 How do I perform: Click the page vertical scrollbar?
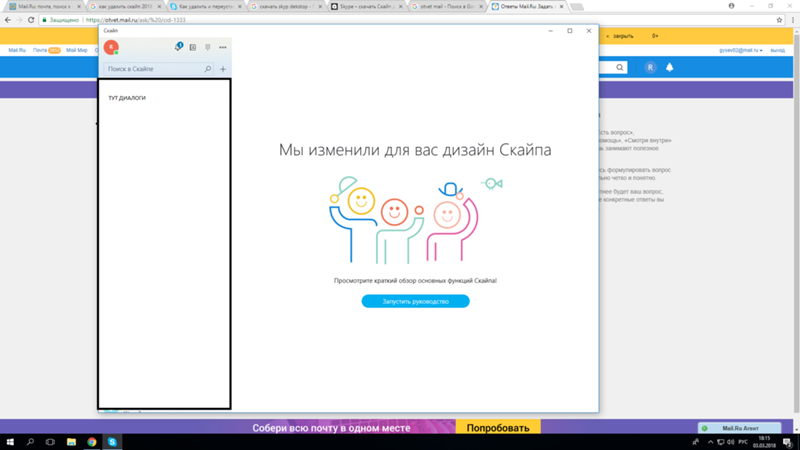click(x=796, y=224)
